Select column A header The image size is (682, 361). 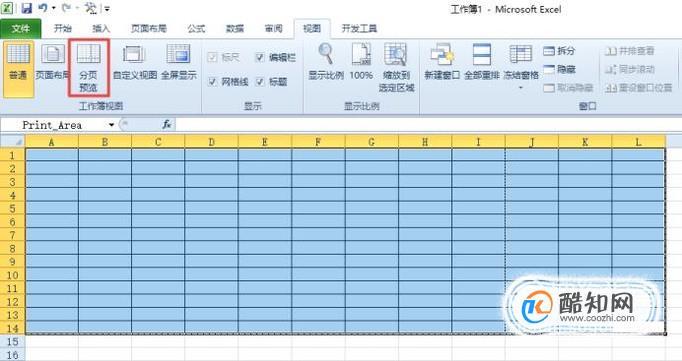pyautogui.click(x=52, y=142)
